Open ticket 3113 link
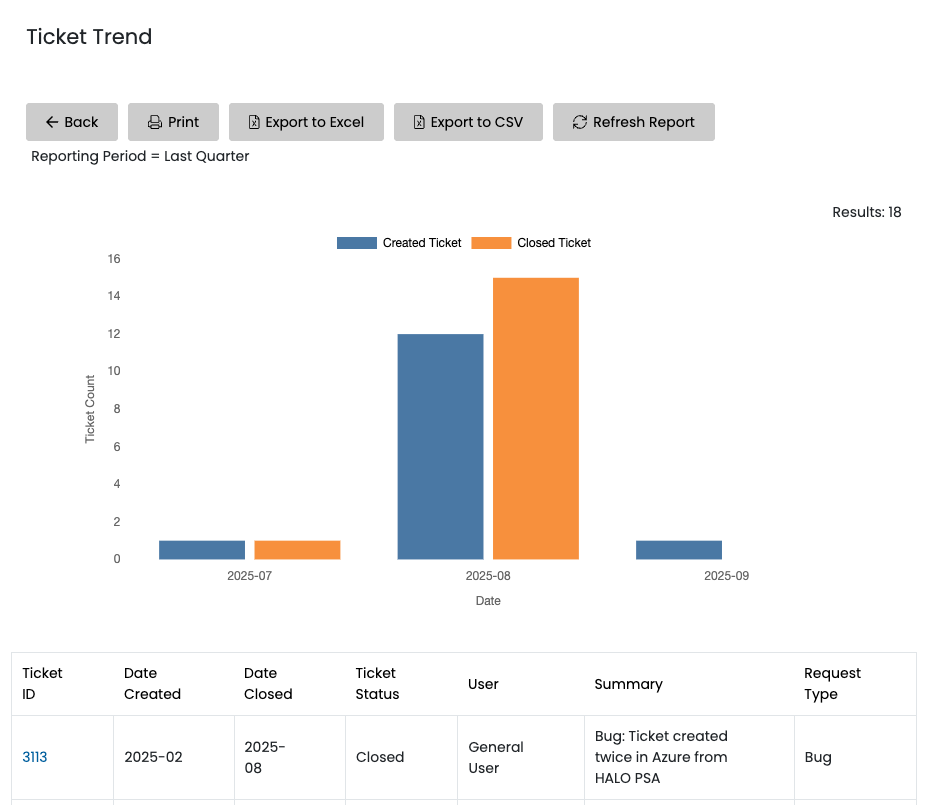 (x=34, y=757)
